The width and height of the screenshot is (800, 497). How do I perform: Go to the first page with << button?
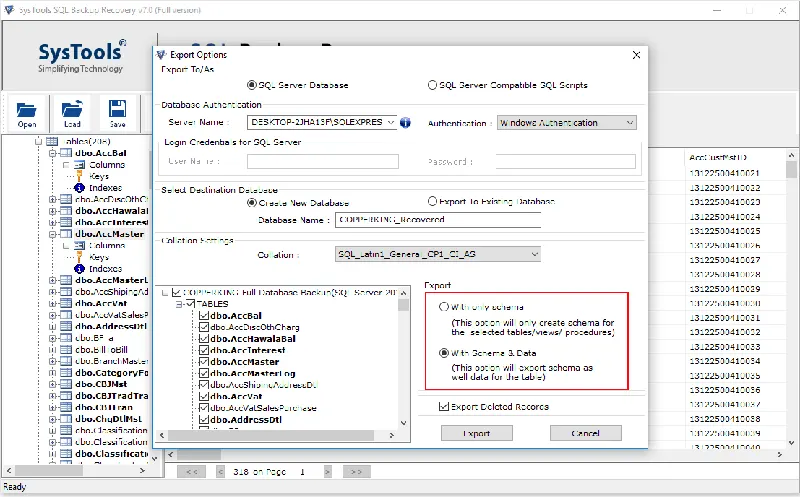191,472
